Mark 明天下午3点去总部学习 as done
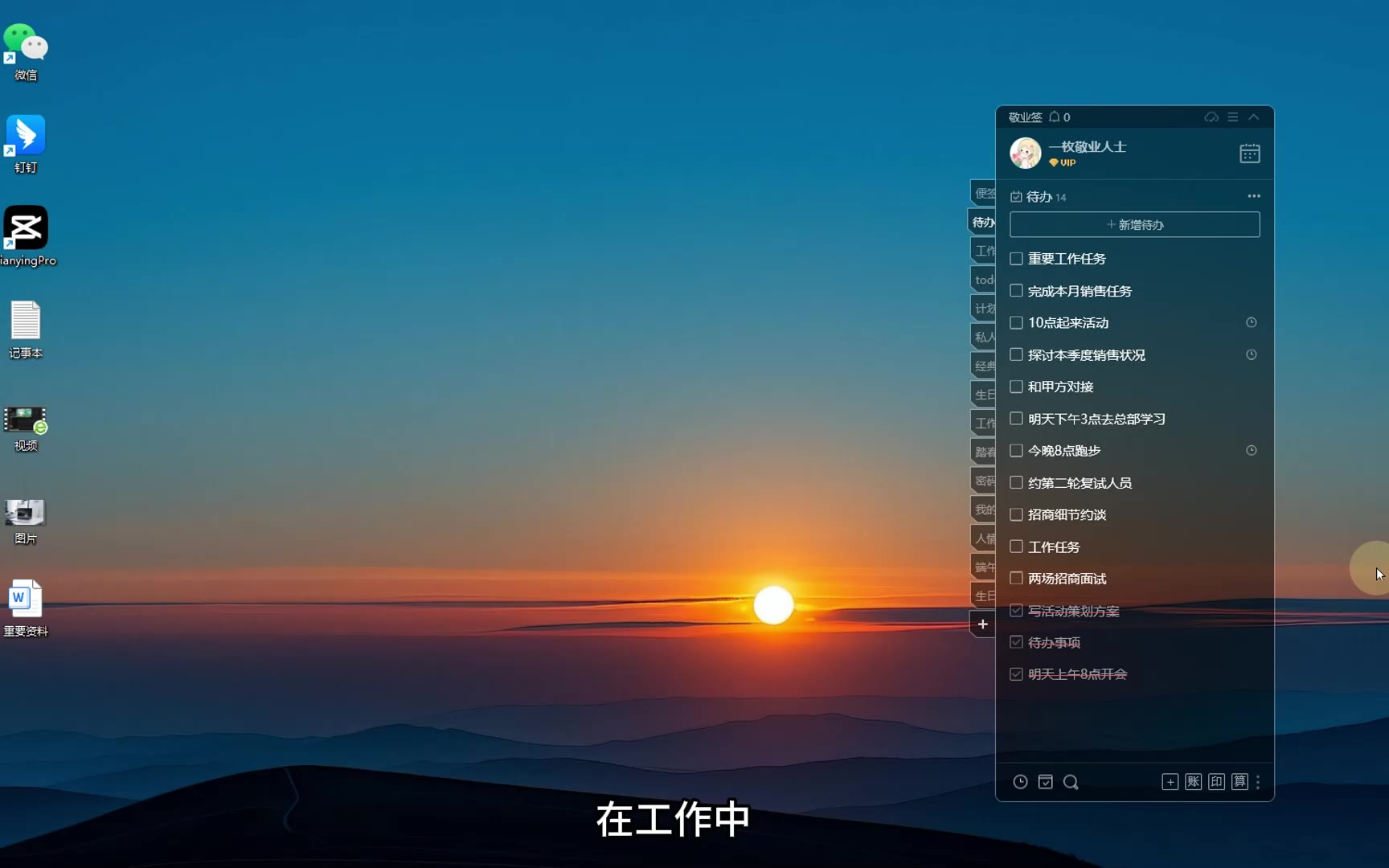This screenshot has width=1389, height=868. click(x=1016, y=418)
